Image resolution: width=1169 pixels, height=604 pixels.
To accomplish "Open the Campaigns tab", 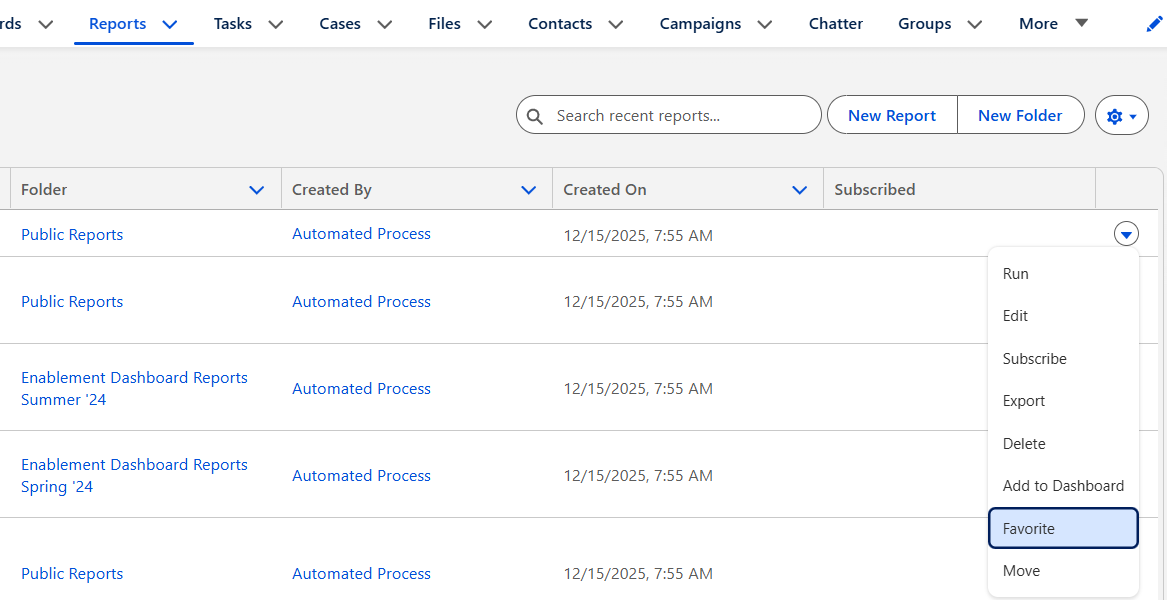I will 700,24.
